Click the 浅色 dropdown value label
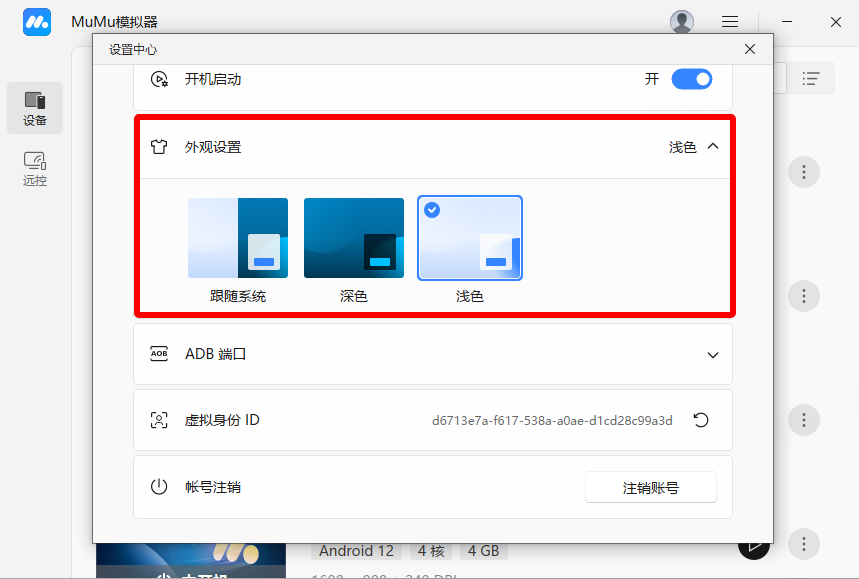The image size is (859, 579). coord(682,147)
